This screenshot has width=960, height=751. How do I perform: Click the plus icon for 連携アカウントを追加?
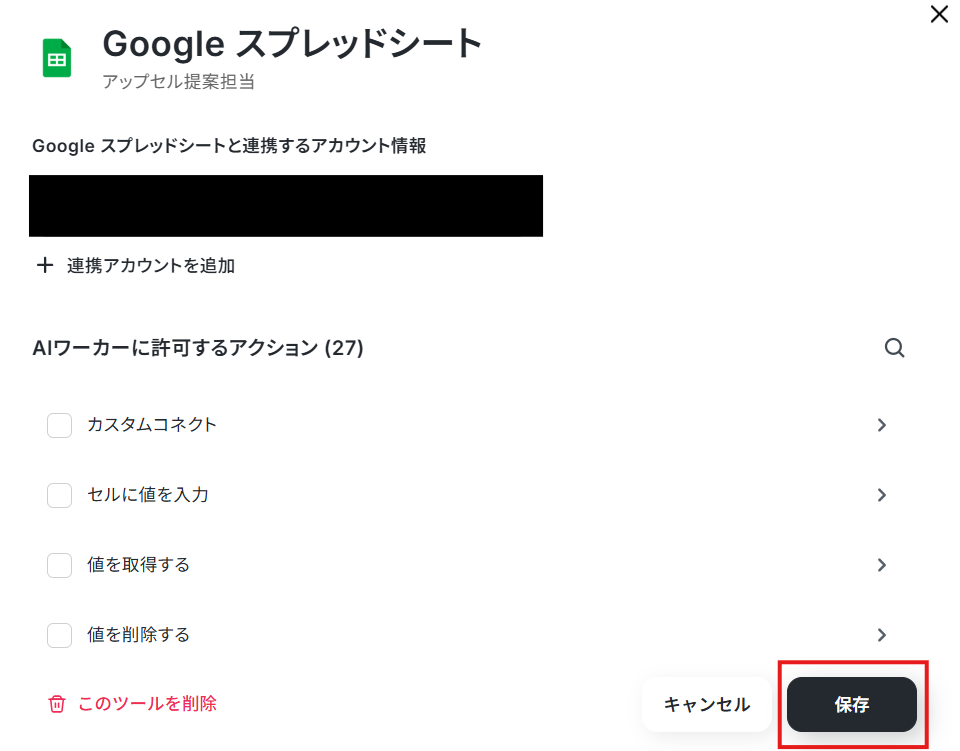tap(45, 265)
